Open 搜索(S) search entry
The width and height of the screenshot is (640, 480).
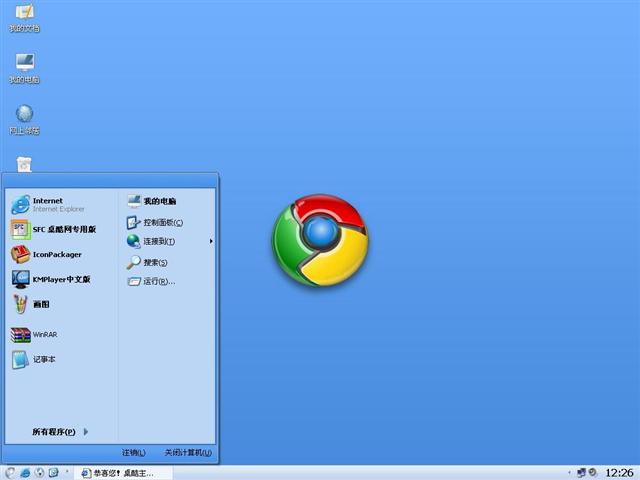point(147,262)
